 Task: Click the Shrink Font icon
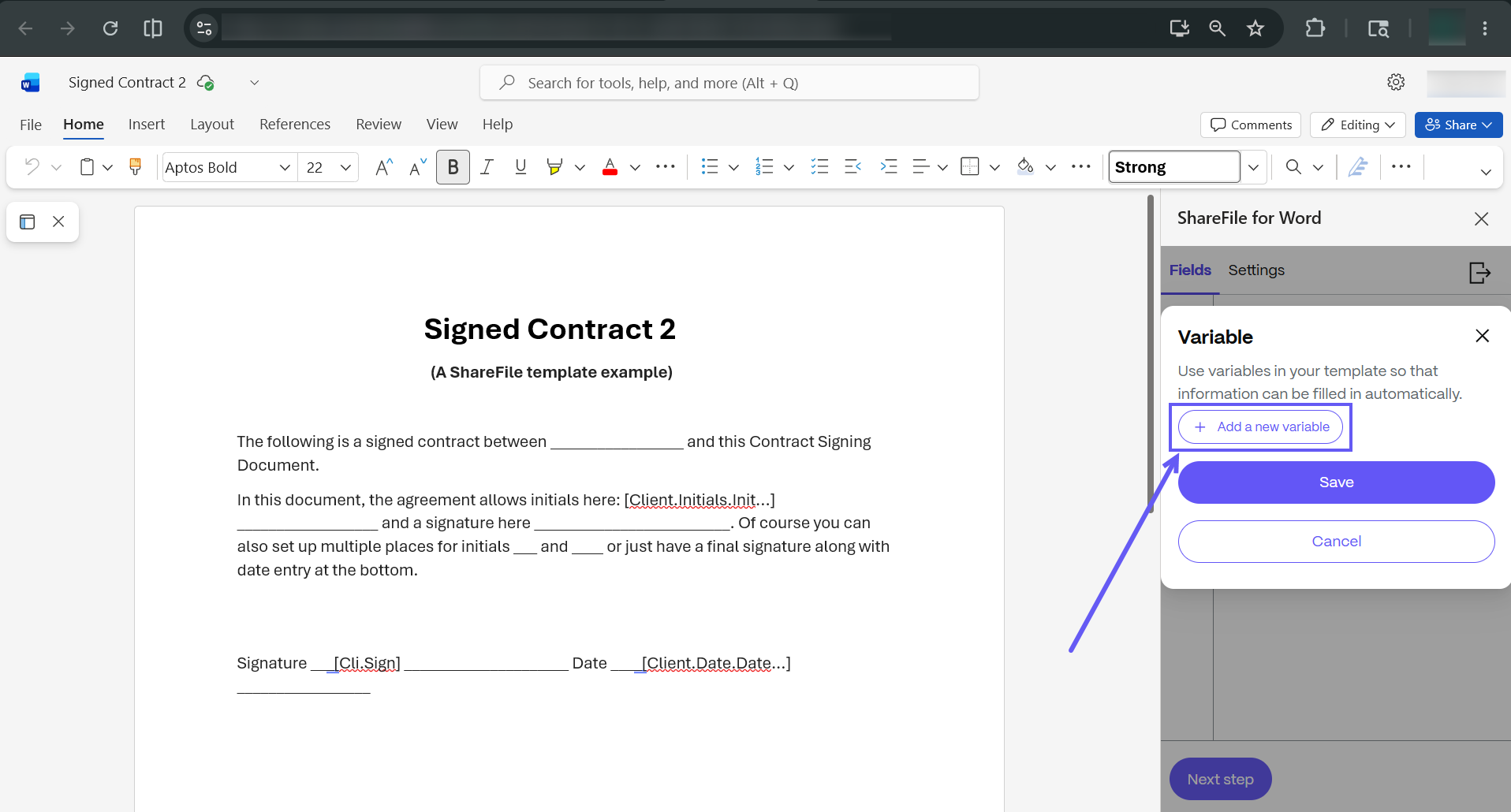418,167
